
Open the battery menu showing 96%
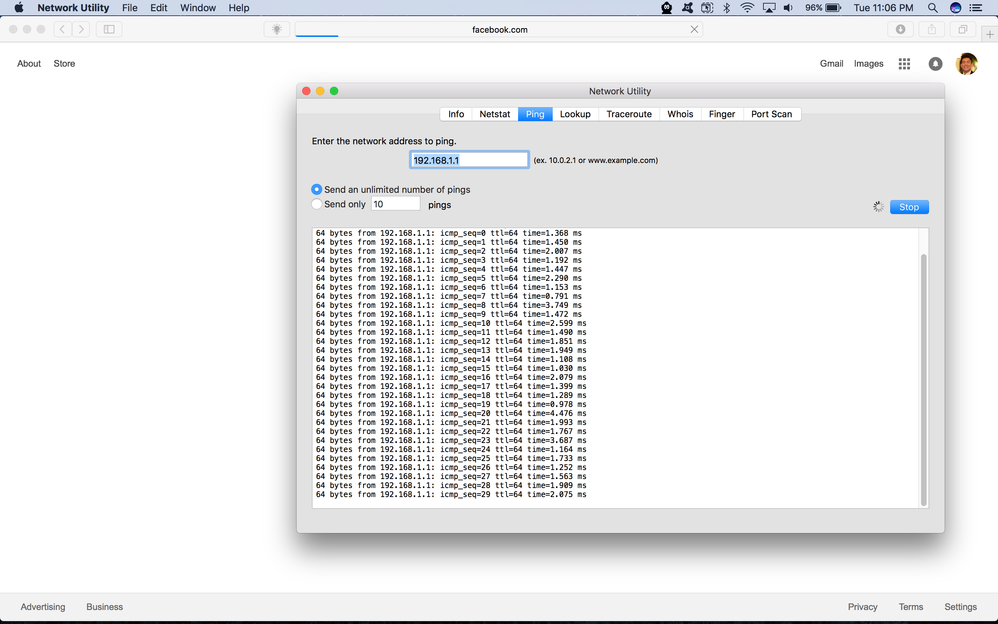click(822, 7)
